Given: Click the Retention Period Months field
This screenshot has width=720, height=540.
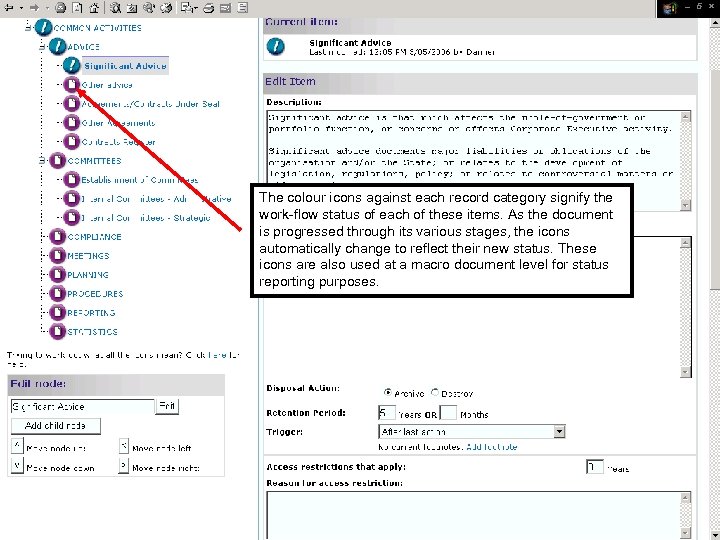Looking at the screenshot, I should (448, 413).
